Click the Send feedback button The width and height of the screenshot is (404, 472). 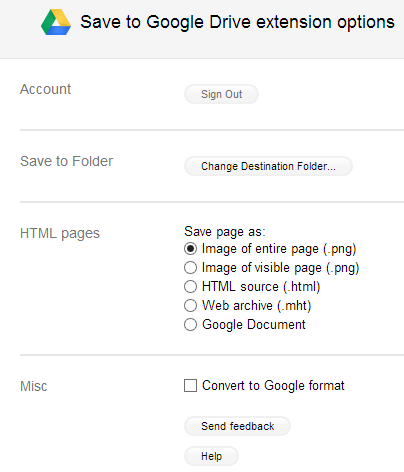pyautogui.click(x=237, y=426)
